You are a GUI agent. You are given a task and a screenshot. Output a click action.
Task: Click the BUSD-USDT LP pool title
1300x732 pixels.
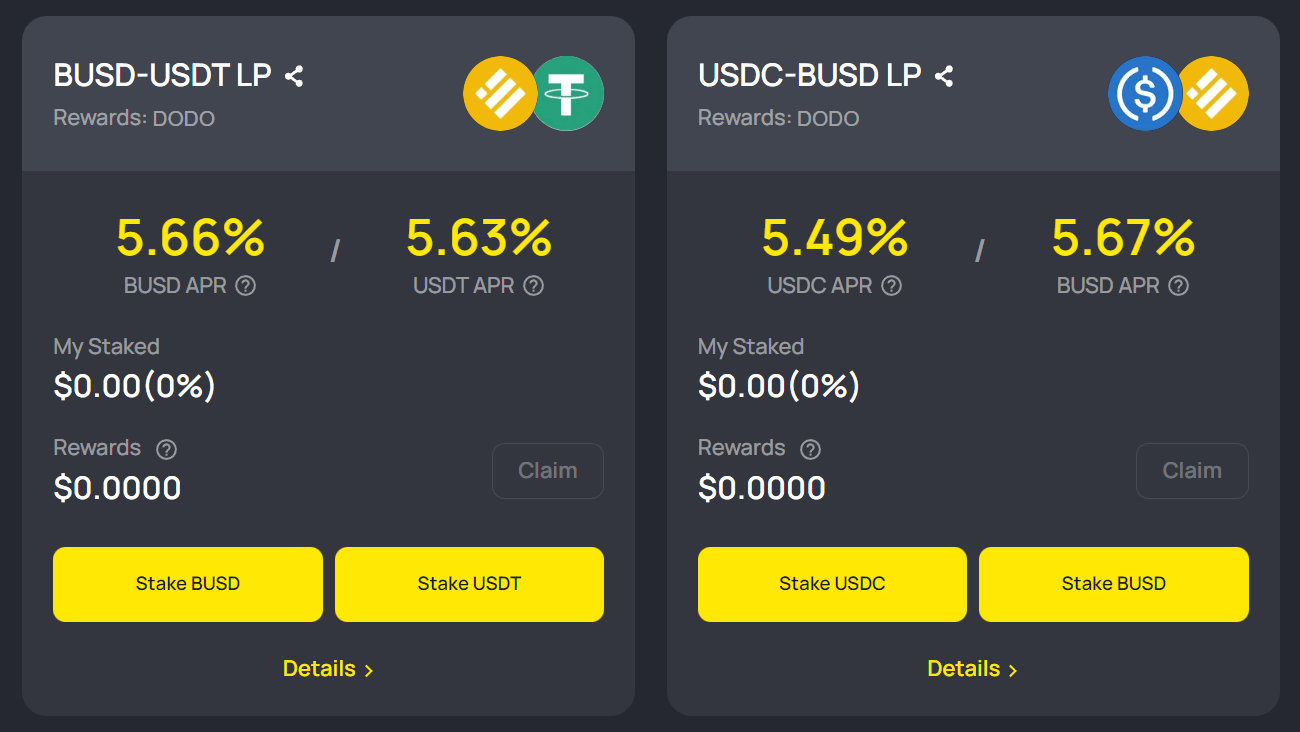tap(163, 75)
